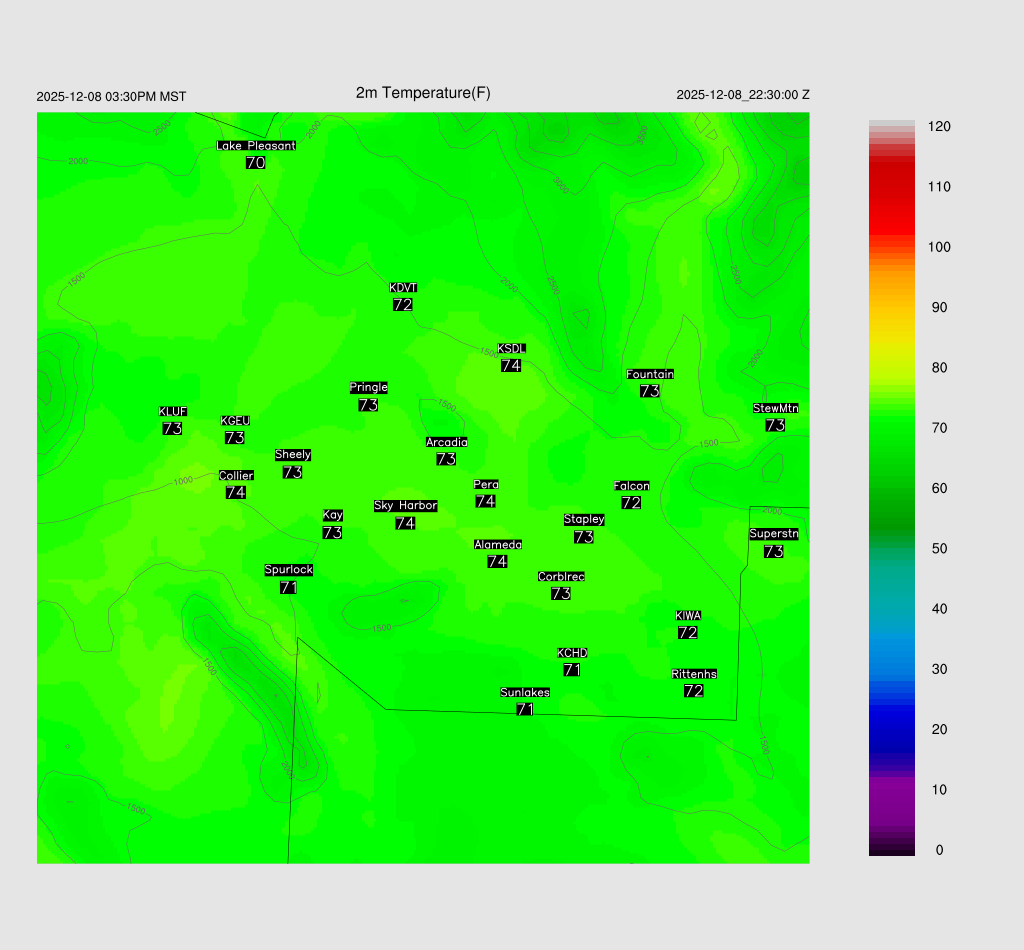Click the KLUF station label
Image resolution: width=1024 pixels, height=950 pixels.
coord(173,412)
